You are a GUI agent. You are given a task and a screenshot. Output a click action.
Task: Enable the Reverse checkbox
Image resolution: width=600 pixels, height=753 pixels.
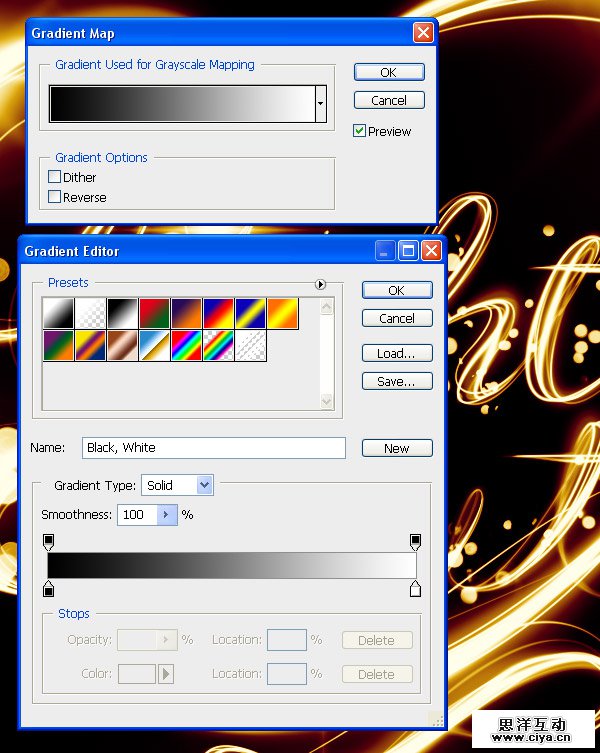pos(55,197)
